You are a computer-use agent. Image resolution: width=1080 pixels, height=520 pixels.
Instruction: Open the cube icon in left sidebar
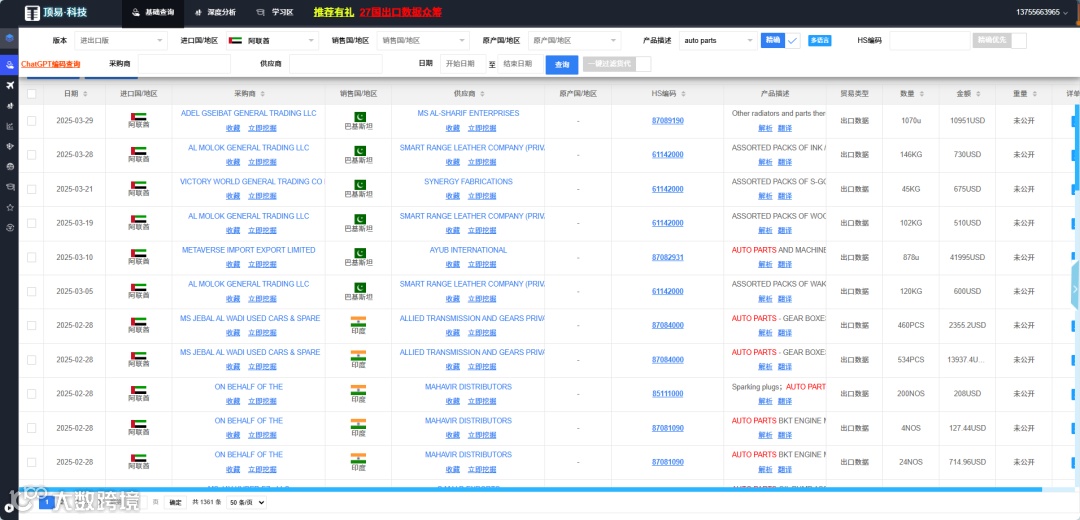9,37
